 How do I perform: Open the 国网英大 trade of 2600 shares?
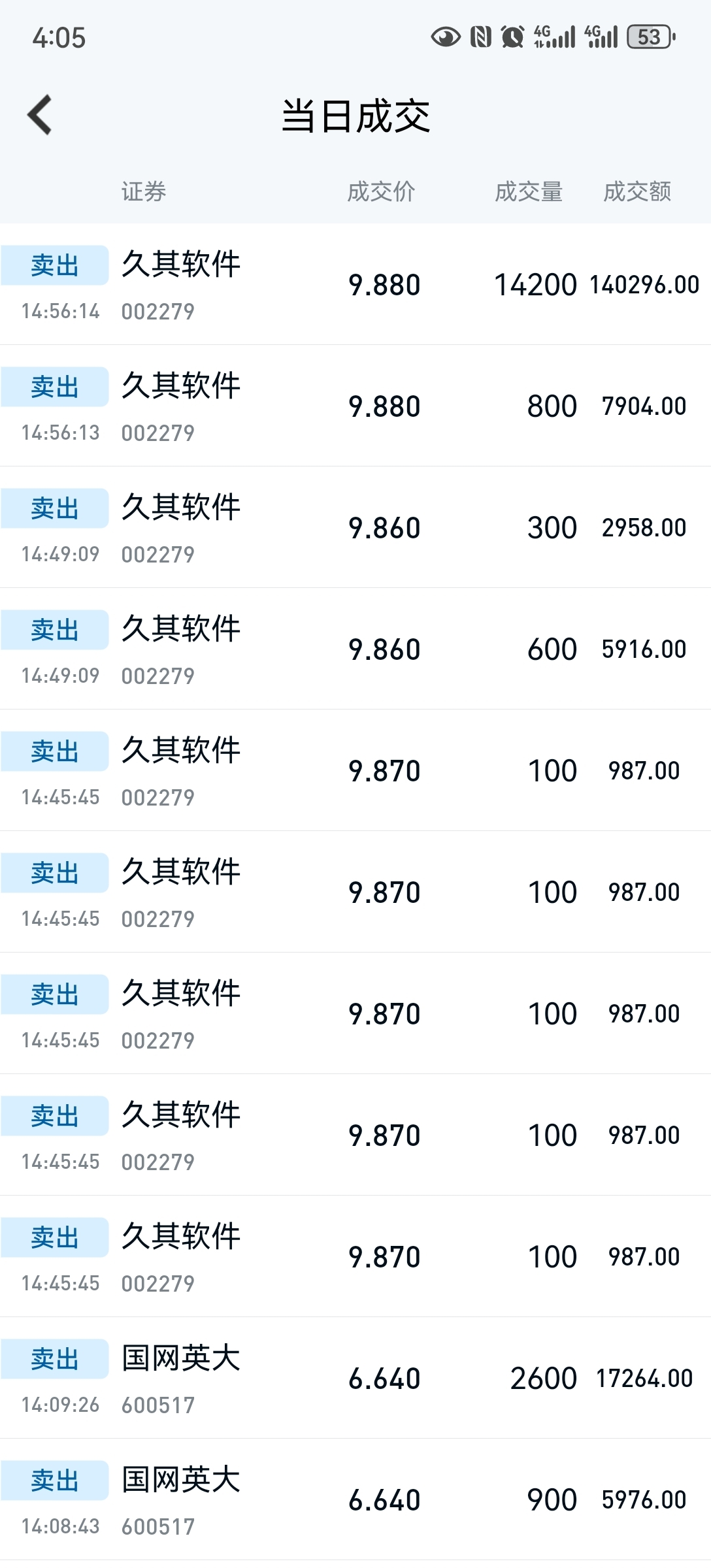(x=355, y=1379)
